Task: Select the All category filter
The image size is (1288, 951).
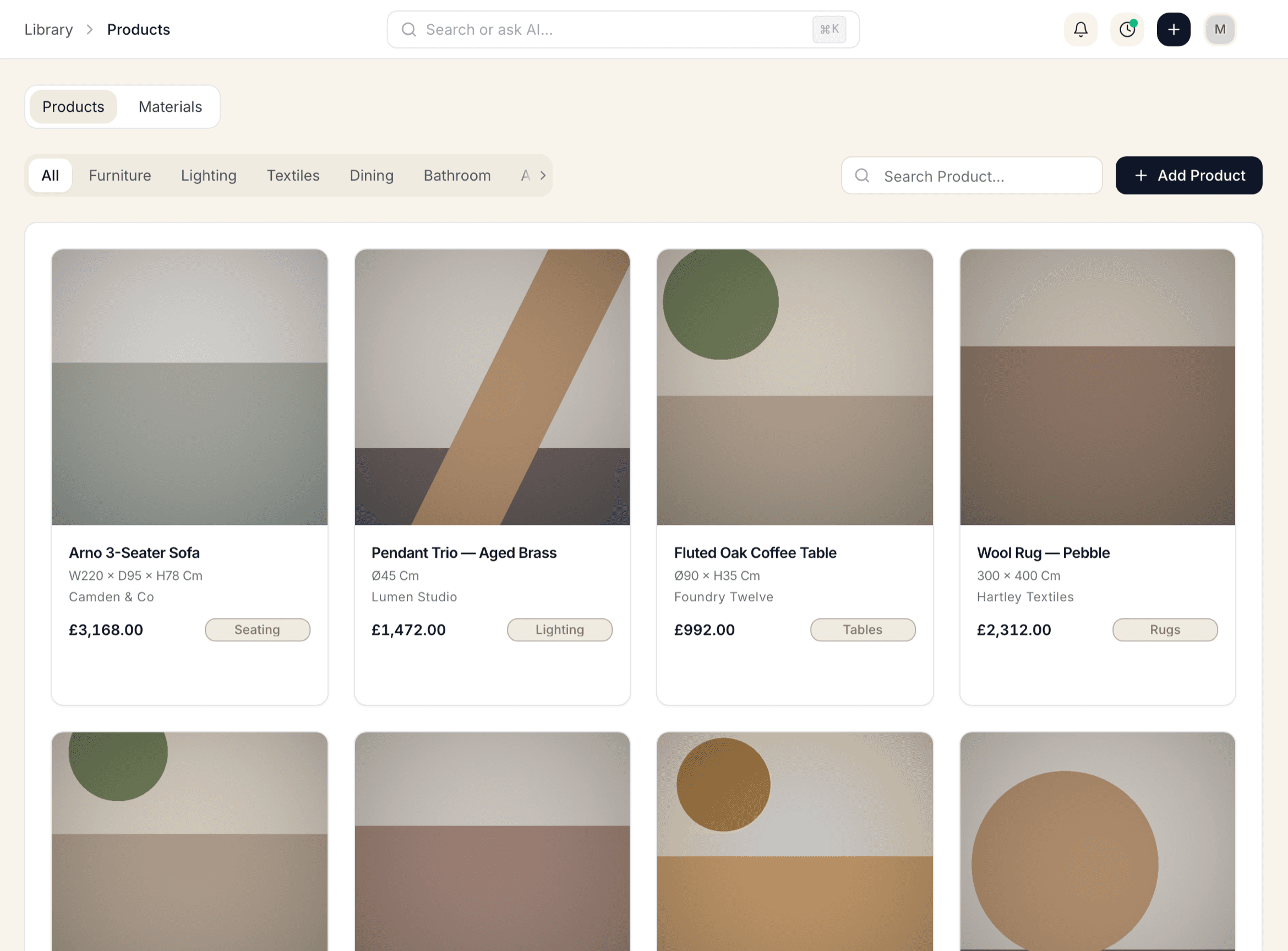Action: pos(50,176)
